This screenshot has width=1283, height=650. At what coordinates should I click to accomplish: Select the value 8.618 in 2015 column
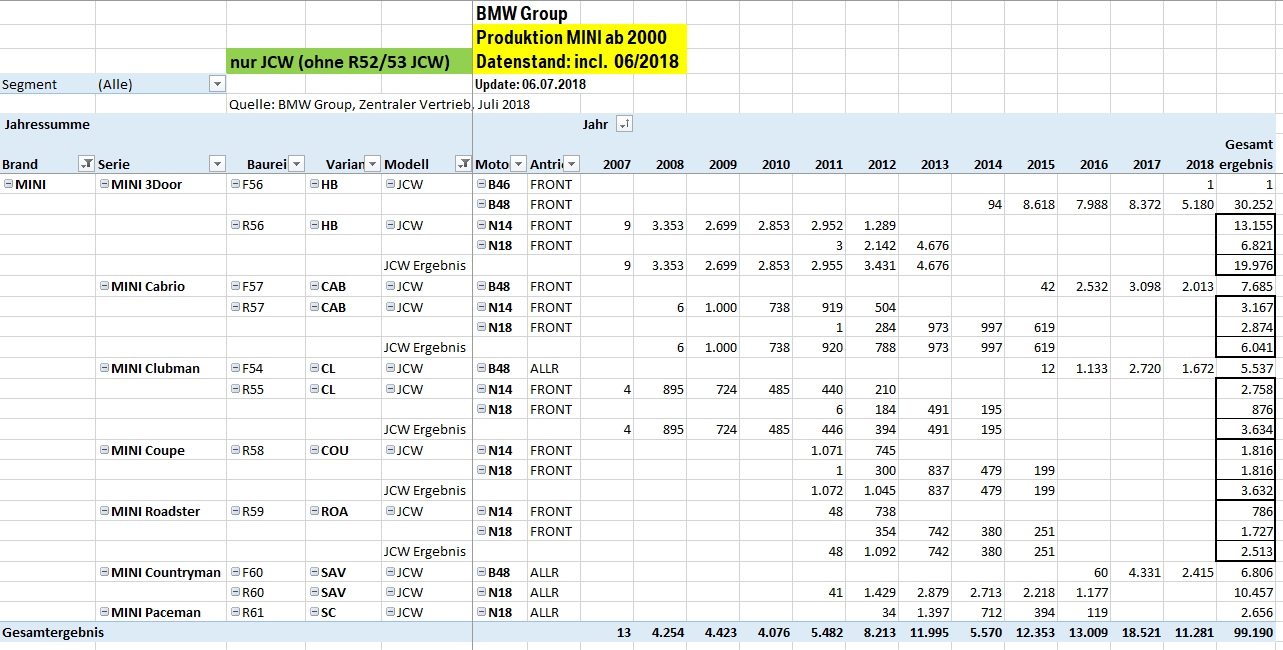tap(1038, 204)
